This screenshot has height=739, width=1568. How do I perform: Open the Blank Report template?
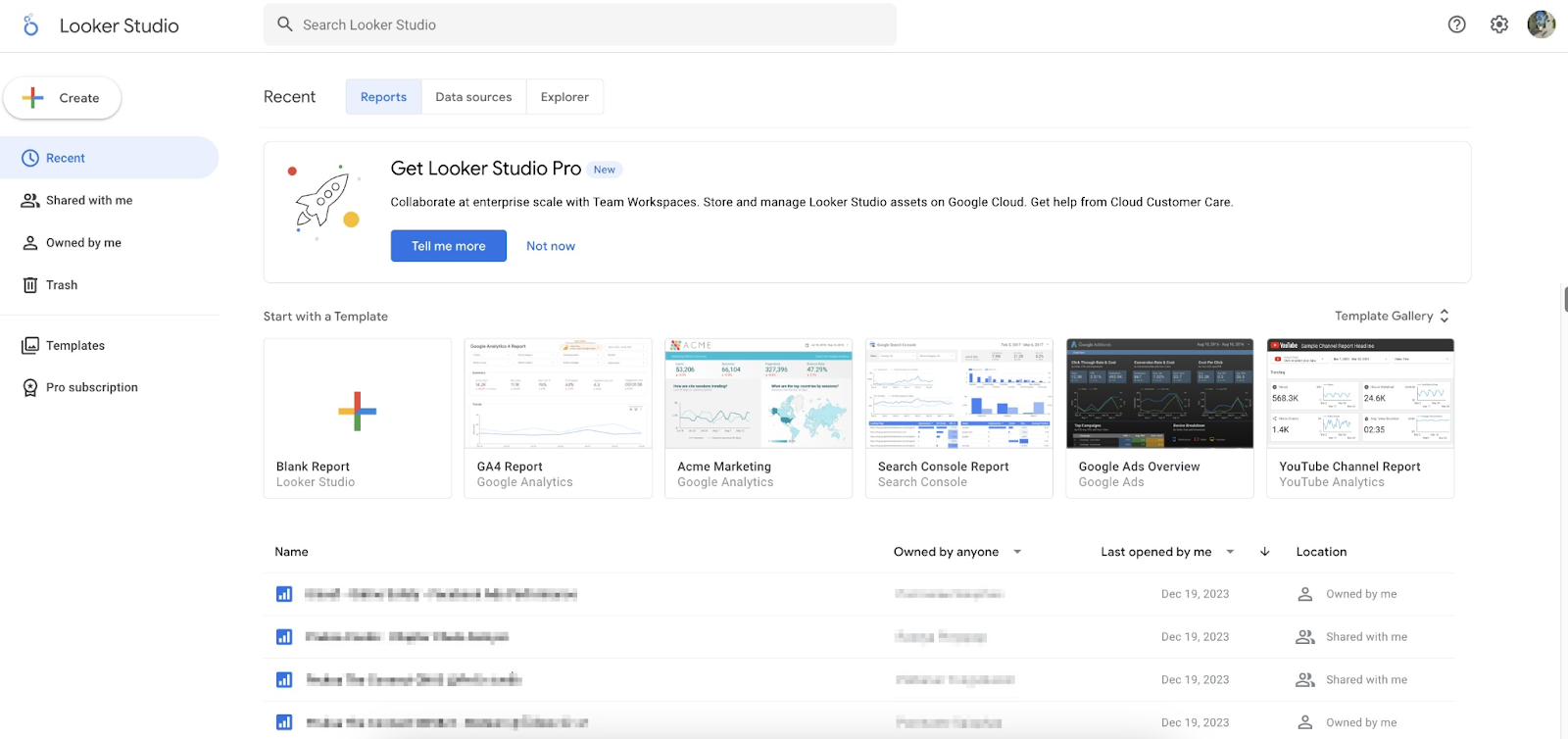pos(358,419)
